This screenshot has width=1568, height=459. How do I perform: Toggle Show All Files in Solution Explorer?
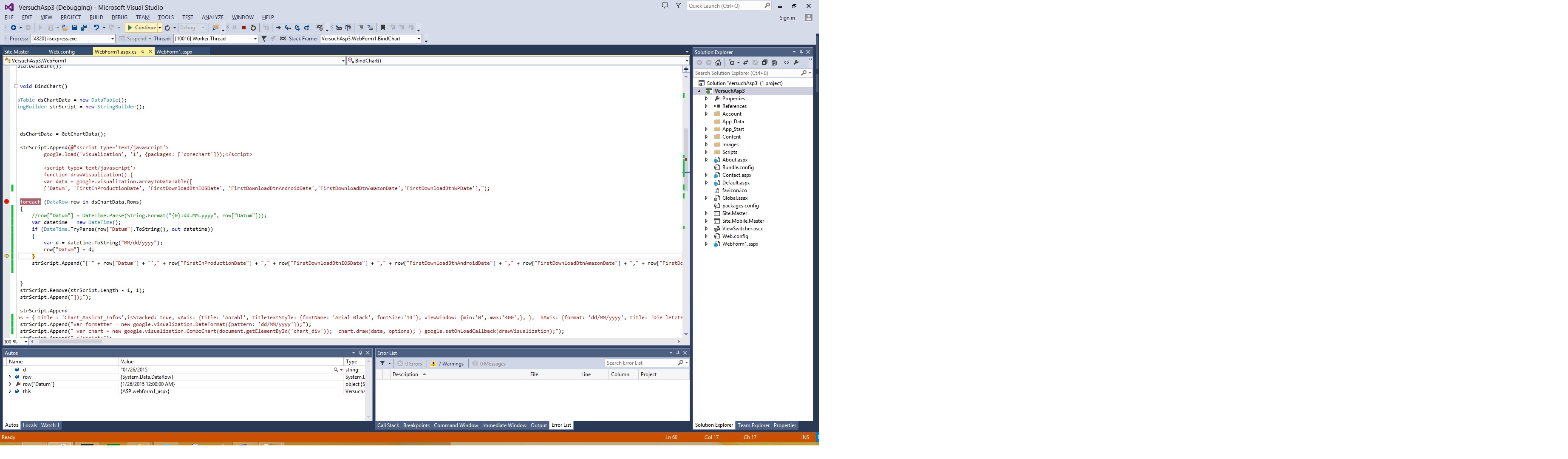pyautogui.click(x=774, y=63)
